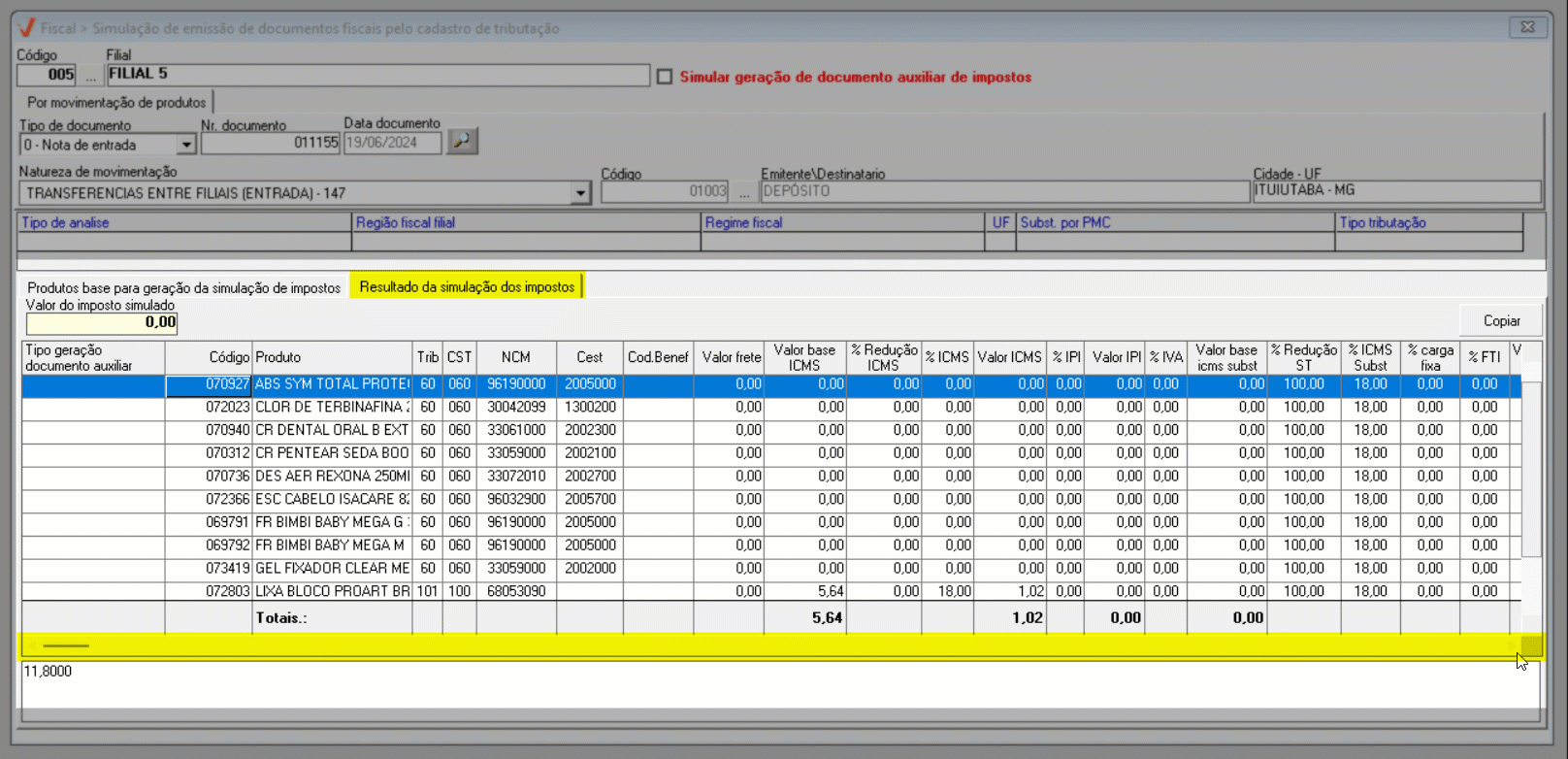Focus the Valor do imposto simulado field
Image resolution: width=1568 pixels, height=759 pixels.
[102, 323]
